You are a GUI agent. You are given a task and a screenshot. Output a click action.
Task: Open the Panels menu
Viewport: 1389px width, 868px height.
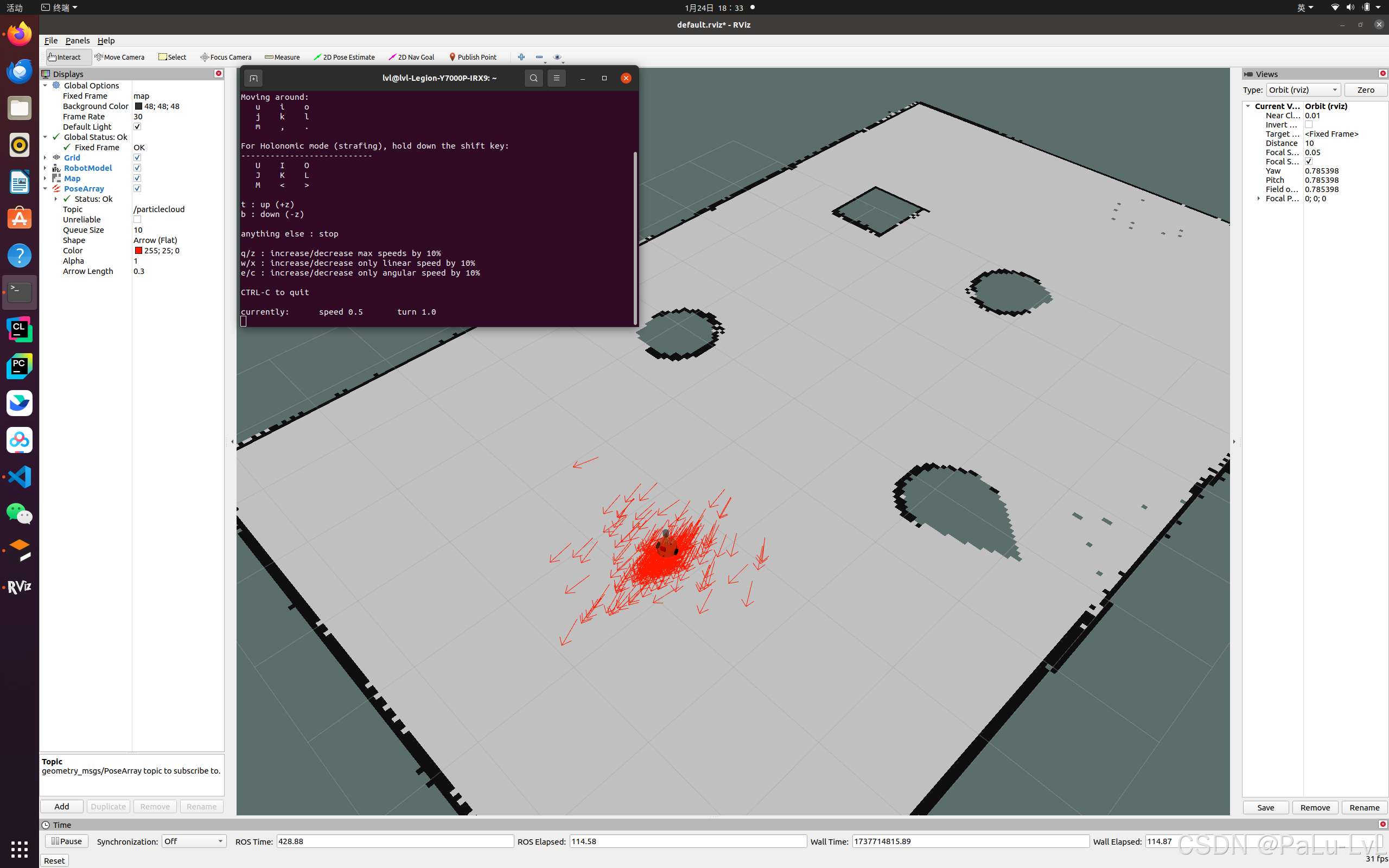point(78,41)
